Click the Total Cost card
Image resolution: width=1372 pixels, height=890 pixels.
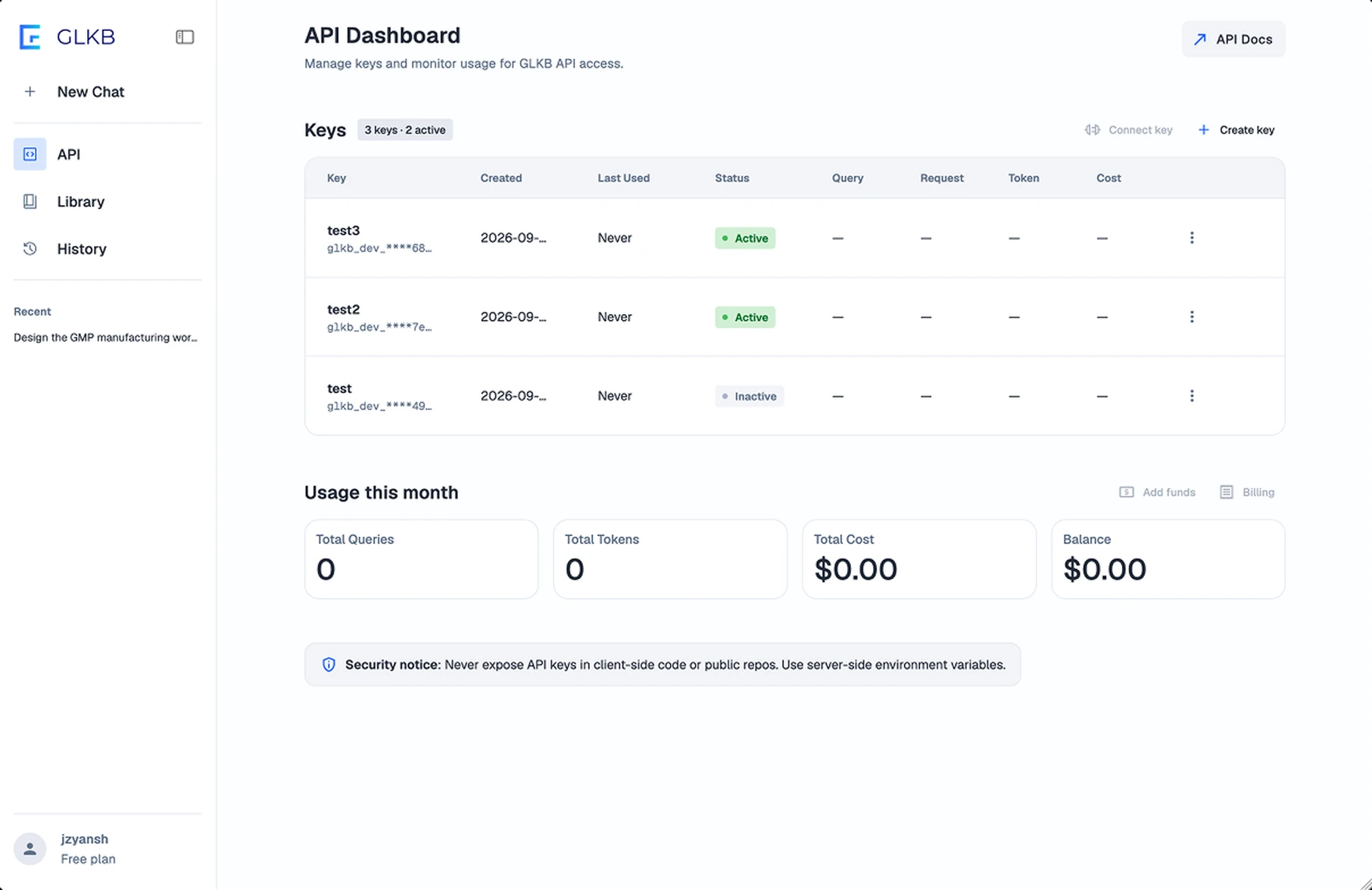click(919, 559)
